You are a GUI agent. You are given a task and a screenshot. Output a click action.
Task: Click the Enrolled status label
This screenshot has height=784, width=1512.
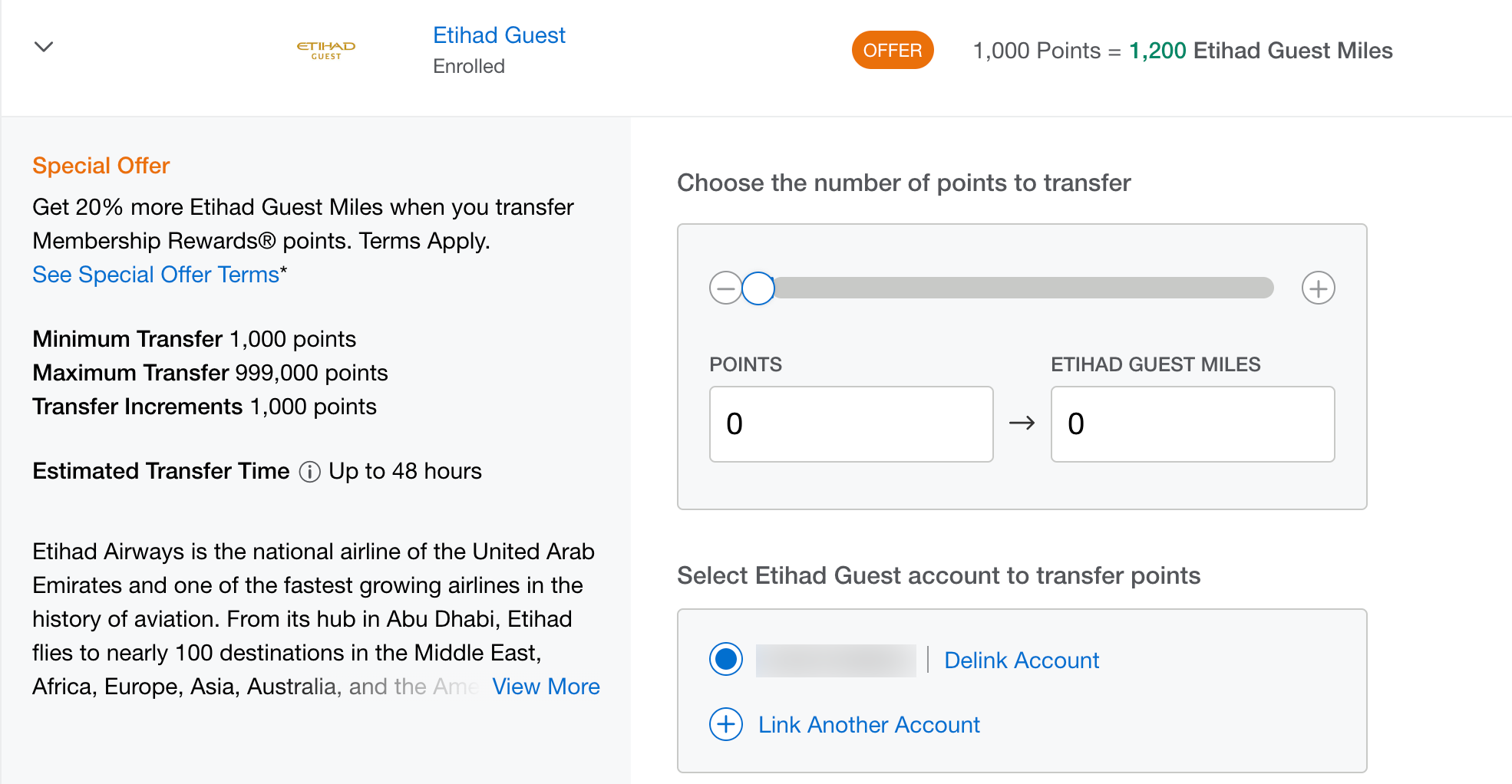pyautogui.click(x=468, y=66)
